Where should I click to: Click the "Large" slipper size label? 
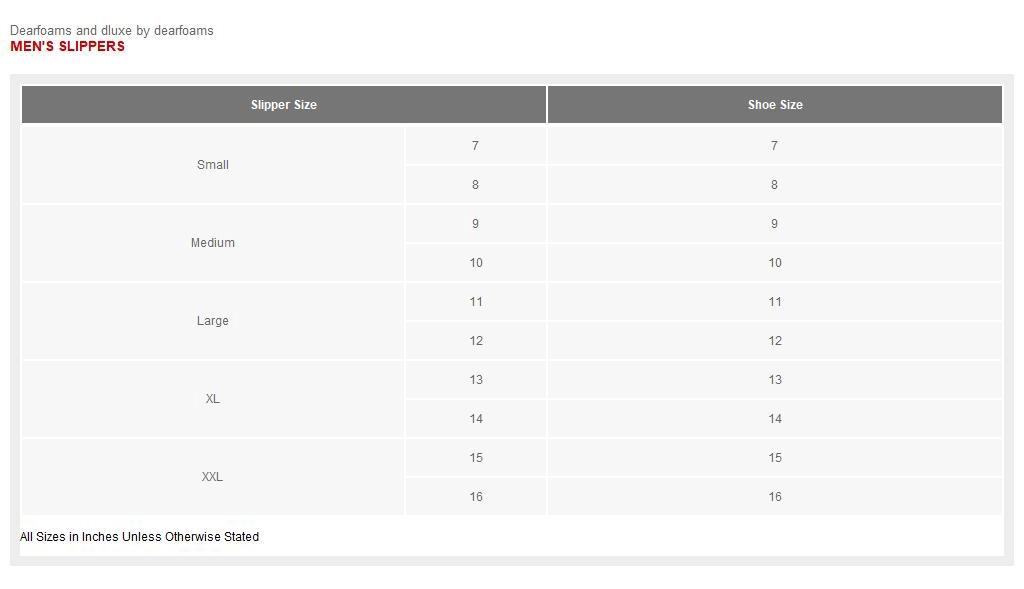tap(212, 321)
